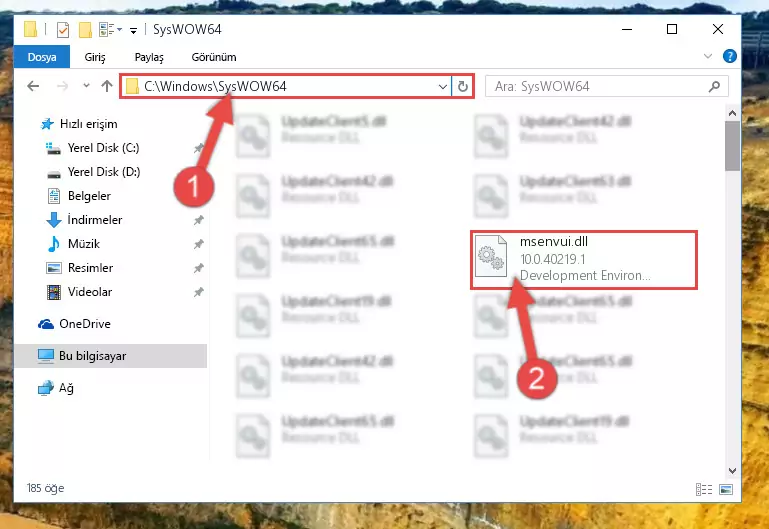The height and width of the screenshot is (529, 769).
Task: Switch to the Giriş ribbon tab
Action: pyautogui.click(x=95, y=57)
